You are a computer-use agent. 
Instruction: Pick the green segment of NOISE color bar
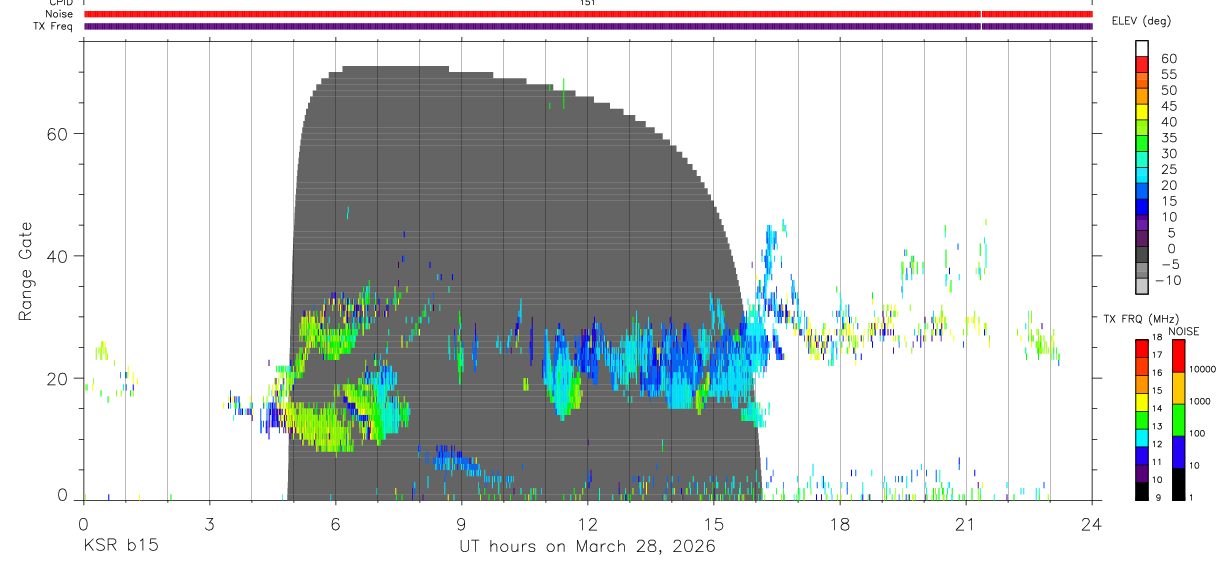[1178, 420]
